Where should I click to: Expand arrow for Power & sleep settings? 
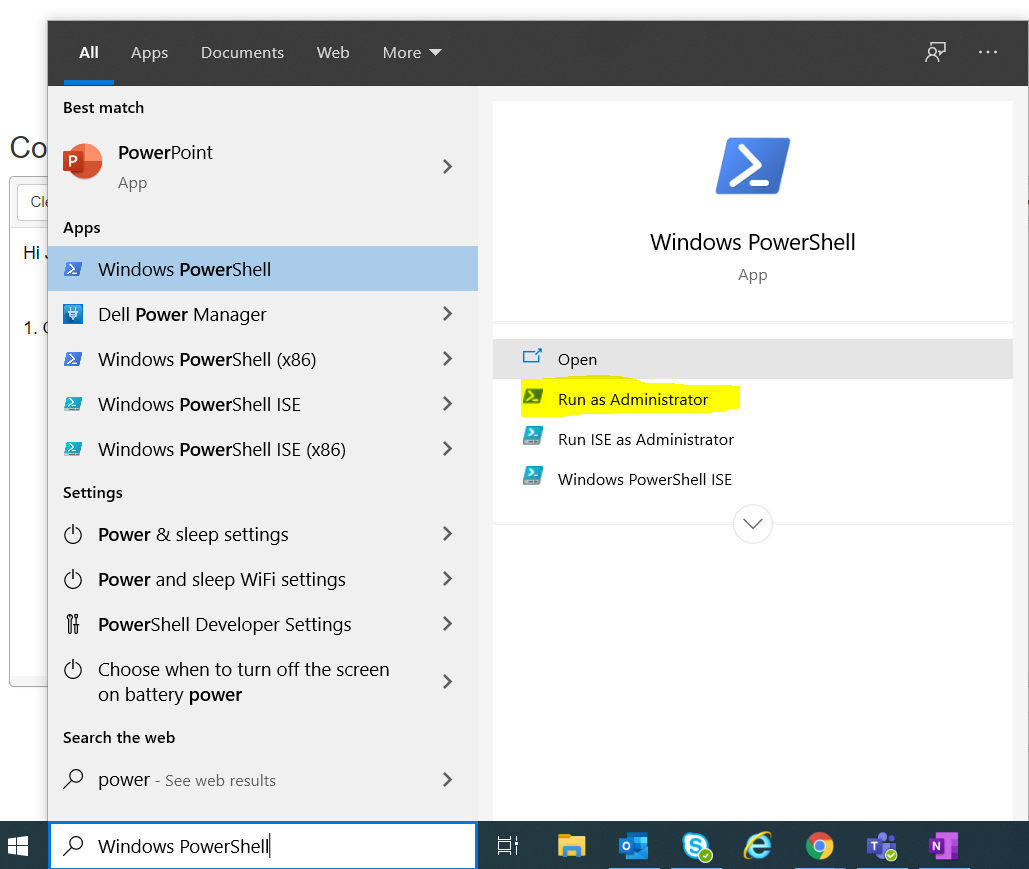click(x=447, y=534)
